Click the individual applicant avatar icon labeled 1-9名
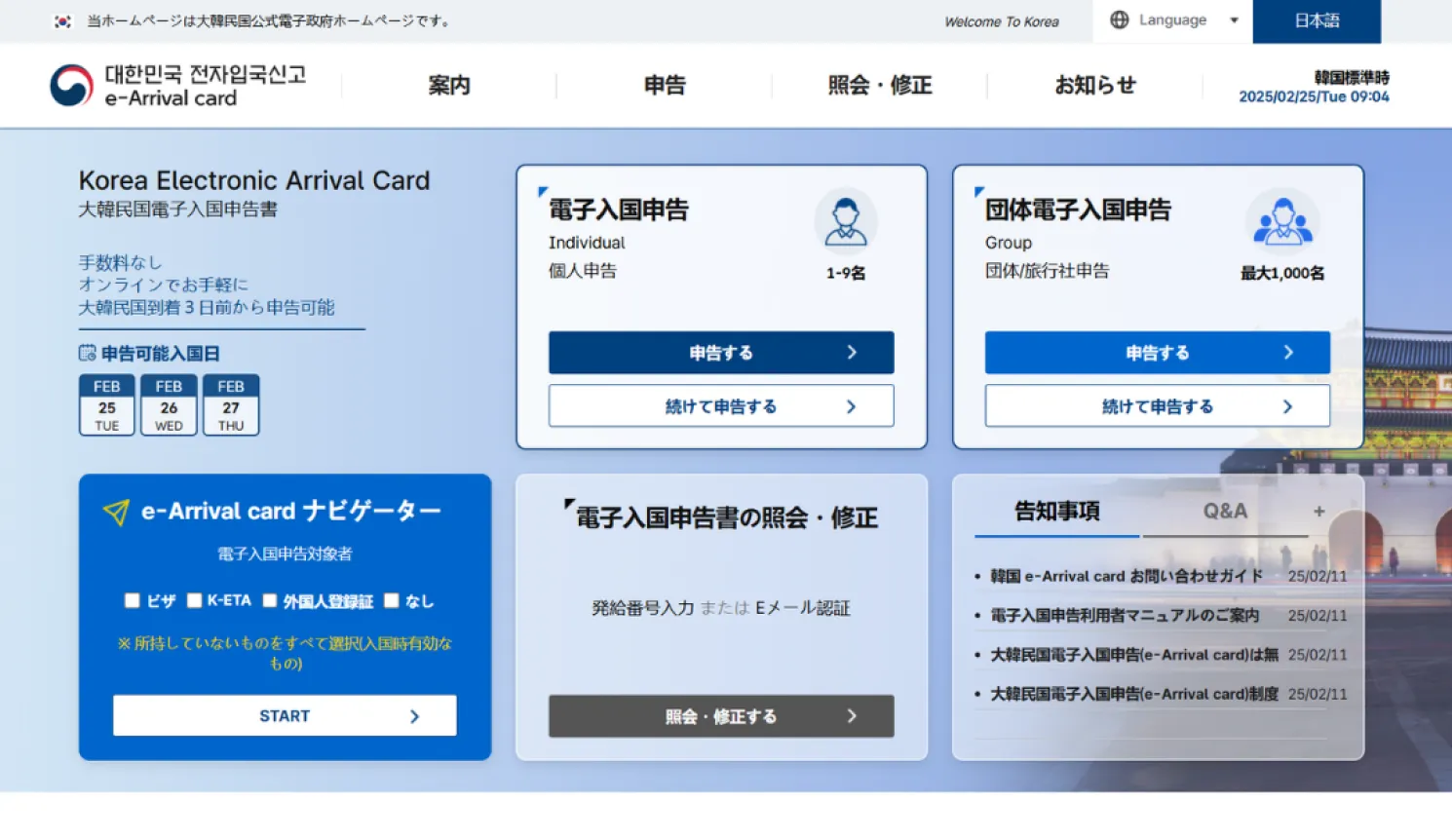Screen dimensions: 1452x840 [x=845, y=222]
